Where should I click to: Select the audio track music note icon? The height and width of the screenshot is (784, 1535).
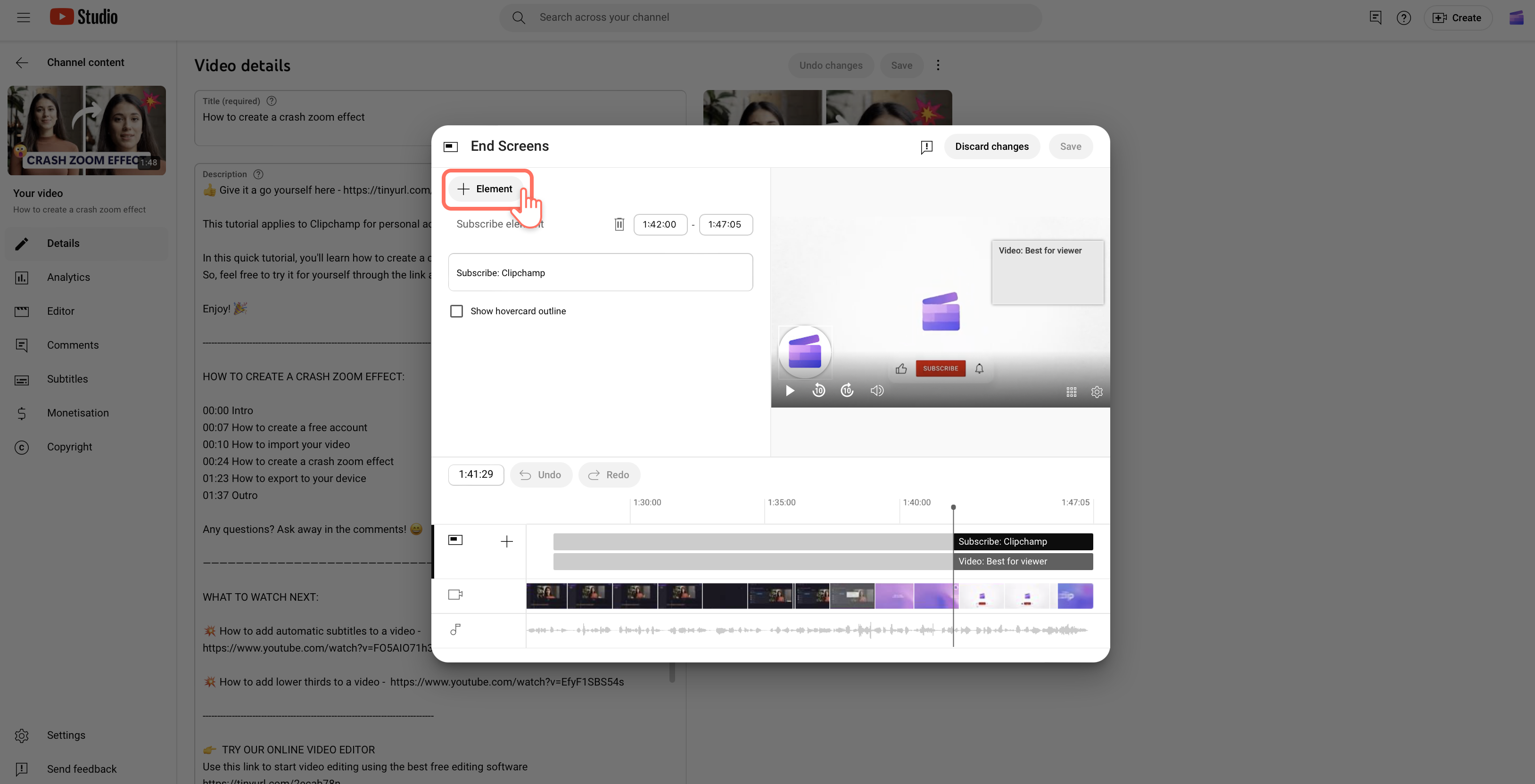[x=455, y=629]
